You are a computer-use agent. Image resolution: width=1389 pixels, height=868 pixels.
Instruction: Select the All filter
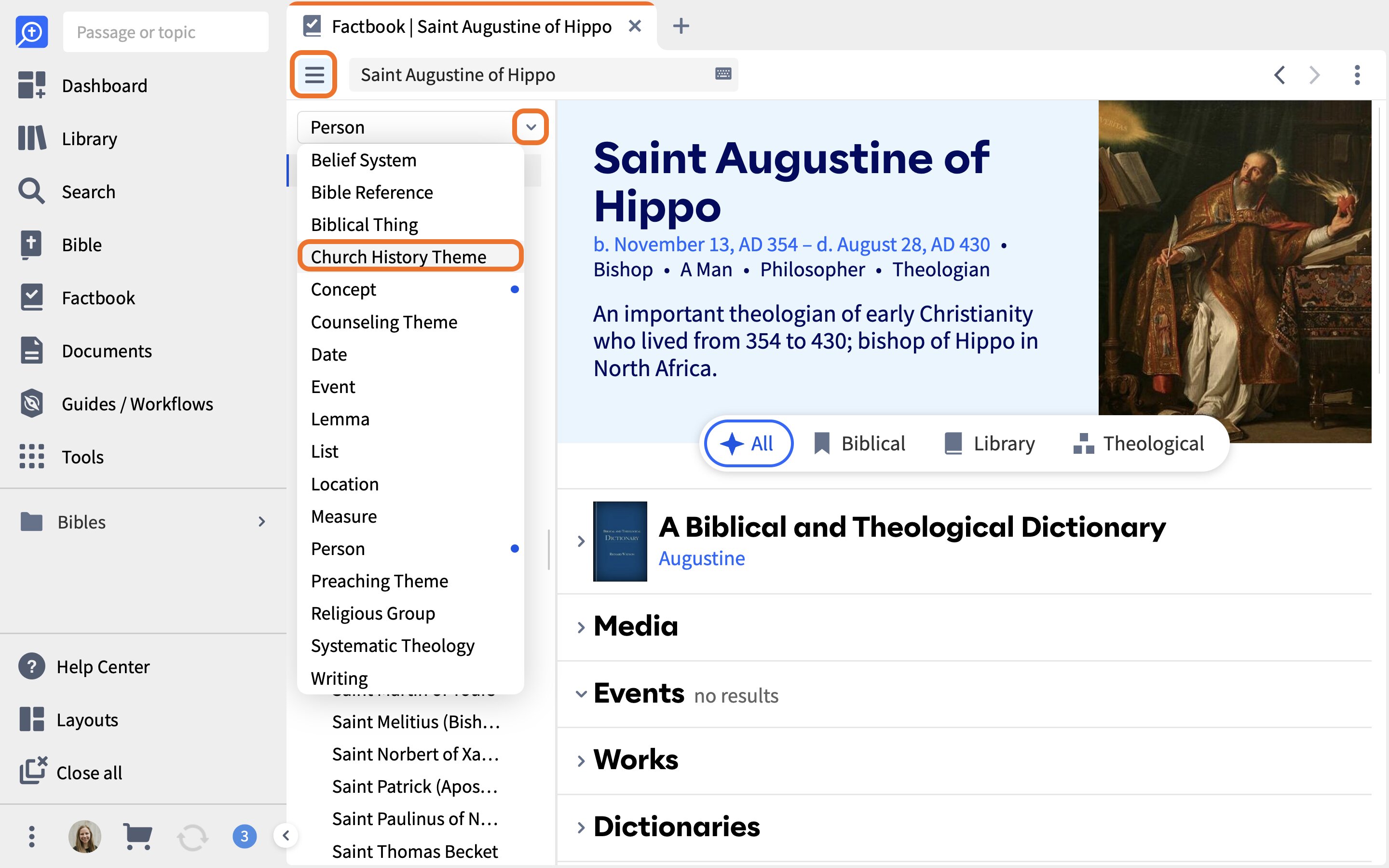749,443
